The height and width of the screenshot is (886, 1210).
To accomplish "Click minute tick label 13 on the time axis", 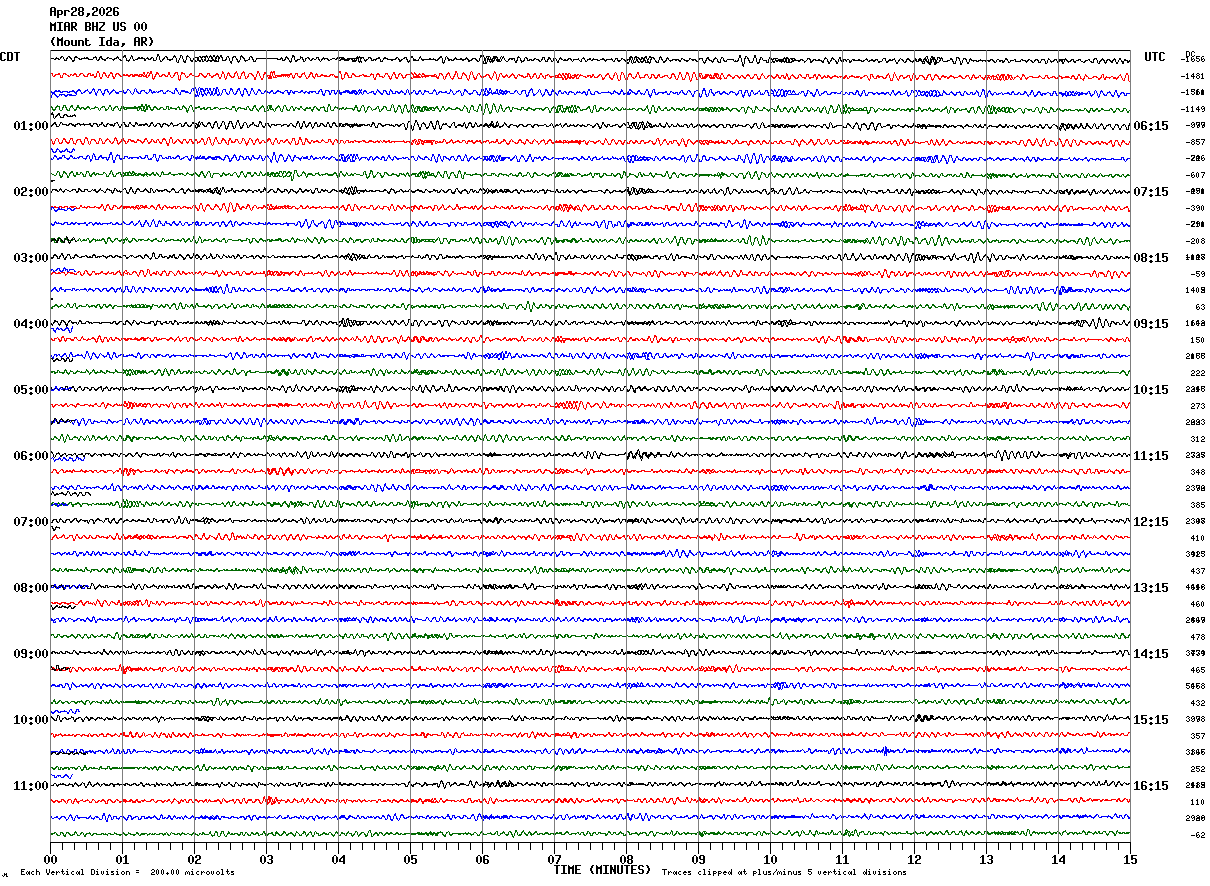I will [x=986, y=859].
